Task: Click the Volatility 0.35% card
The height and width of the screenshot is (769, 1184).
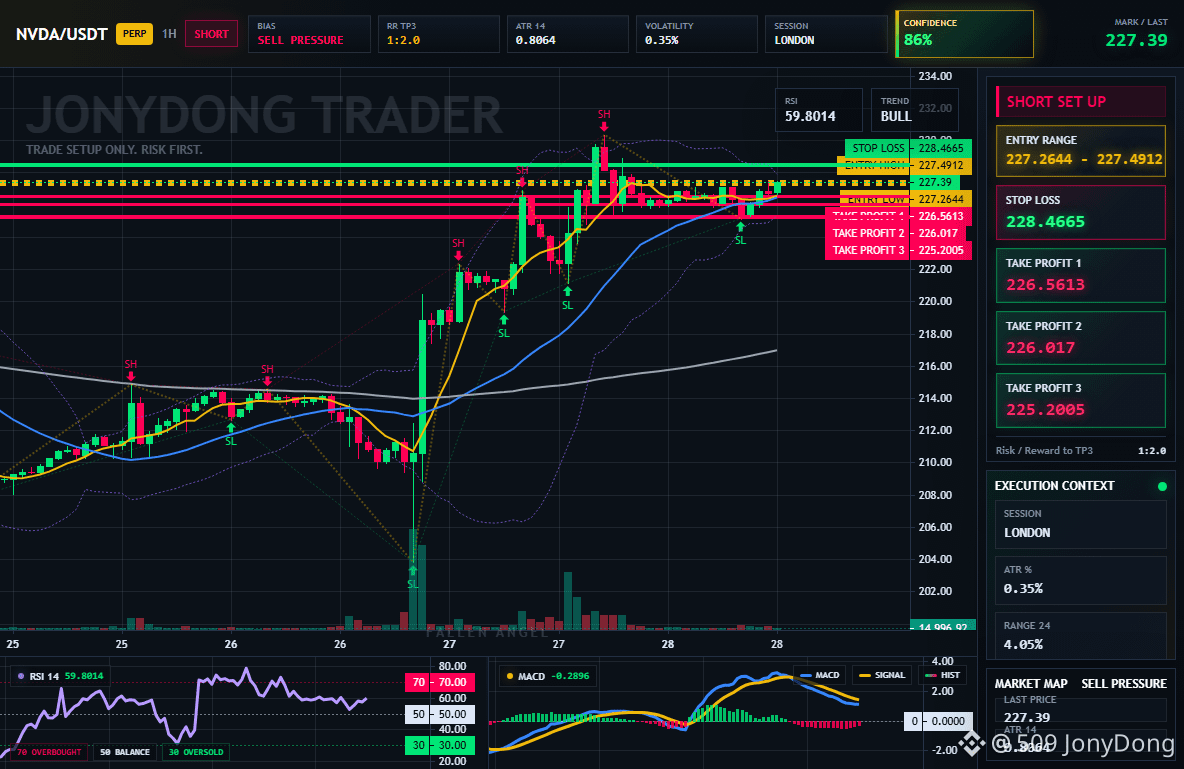Action: (696, 34)
